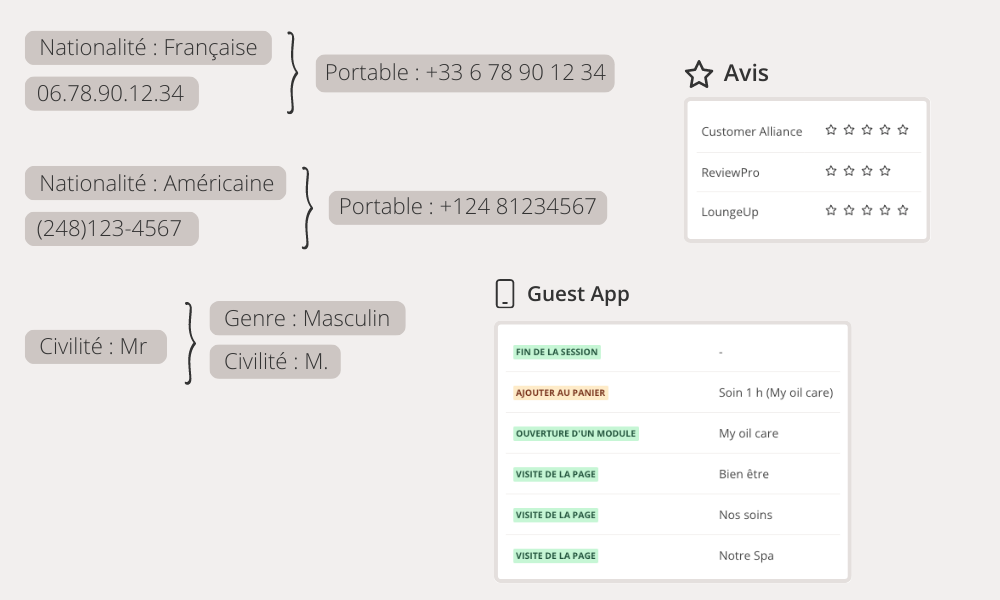1000x600 pixels.
Task: Click fifth star in Customer Alliance row
Action: (903, 130)
